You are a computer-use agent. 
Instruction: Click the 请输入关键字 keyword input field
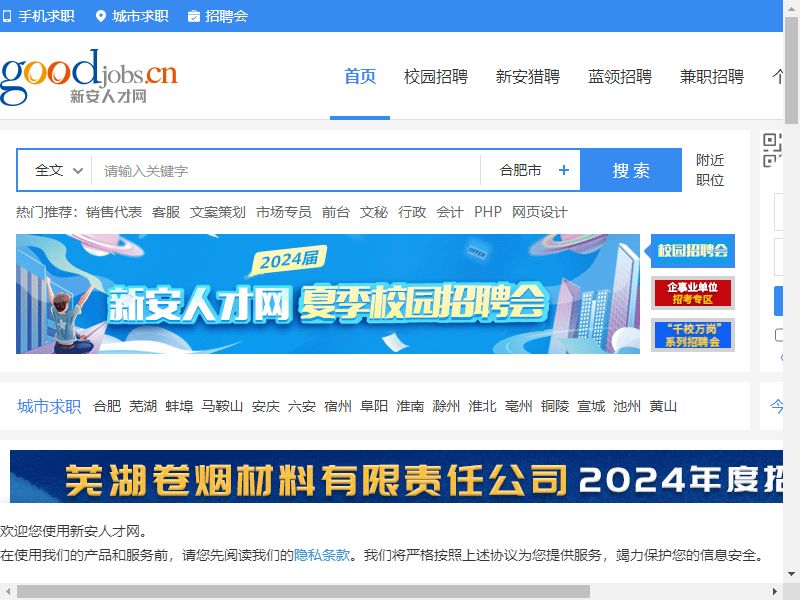[x=286, y=170]
